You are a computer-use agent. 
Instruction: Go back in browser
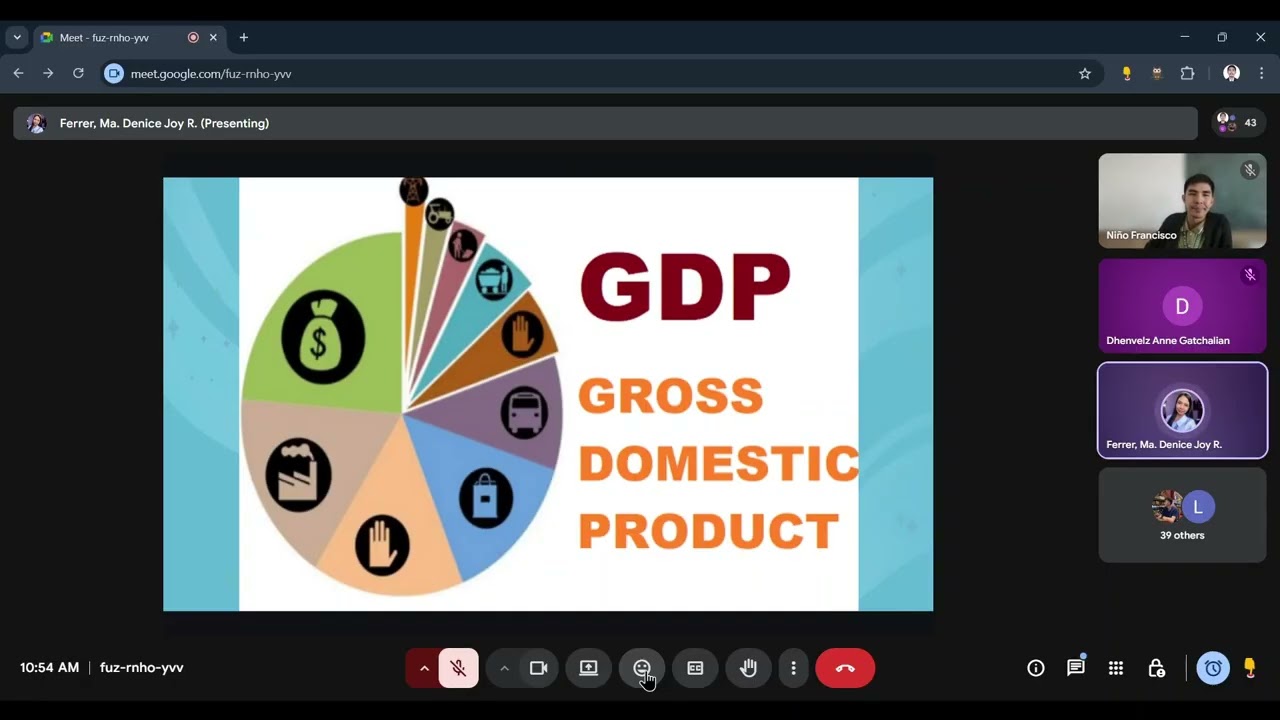[18, 73]
